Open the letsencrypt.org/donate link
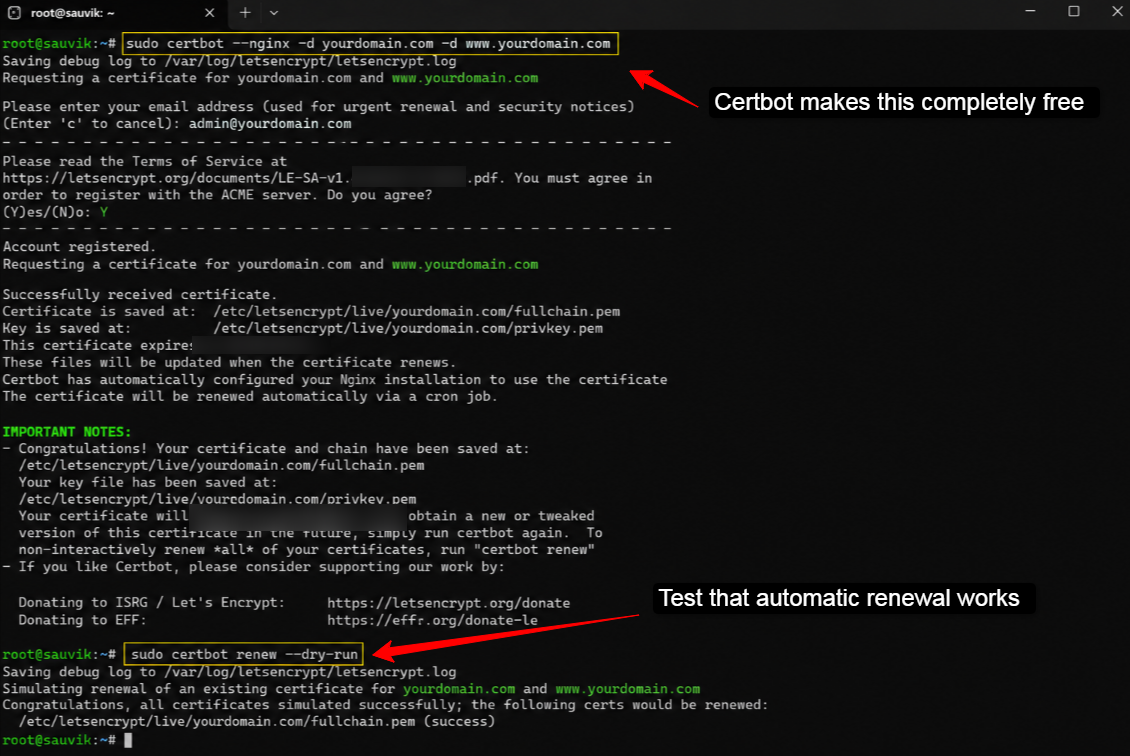 448,603
